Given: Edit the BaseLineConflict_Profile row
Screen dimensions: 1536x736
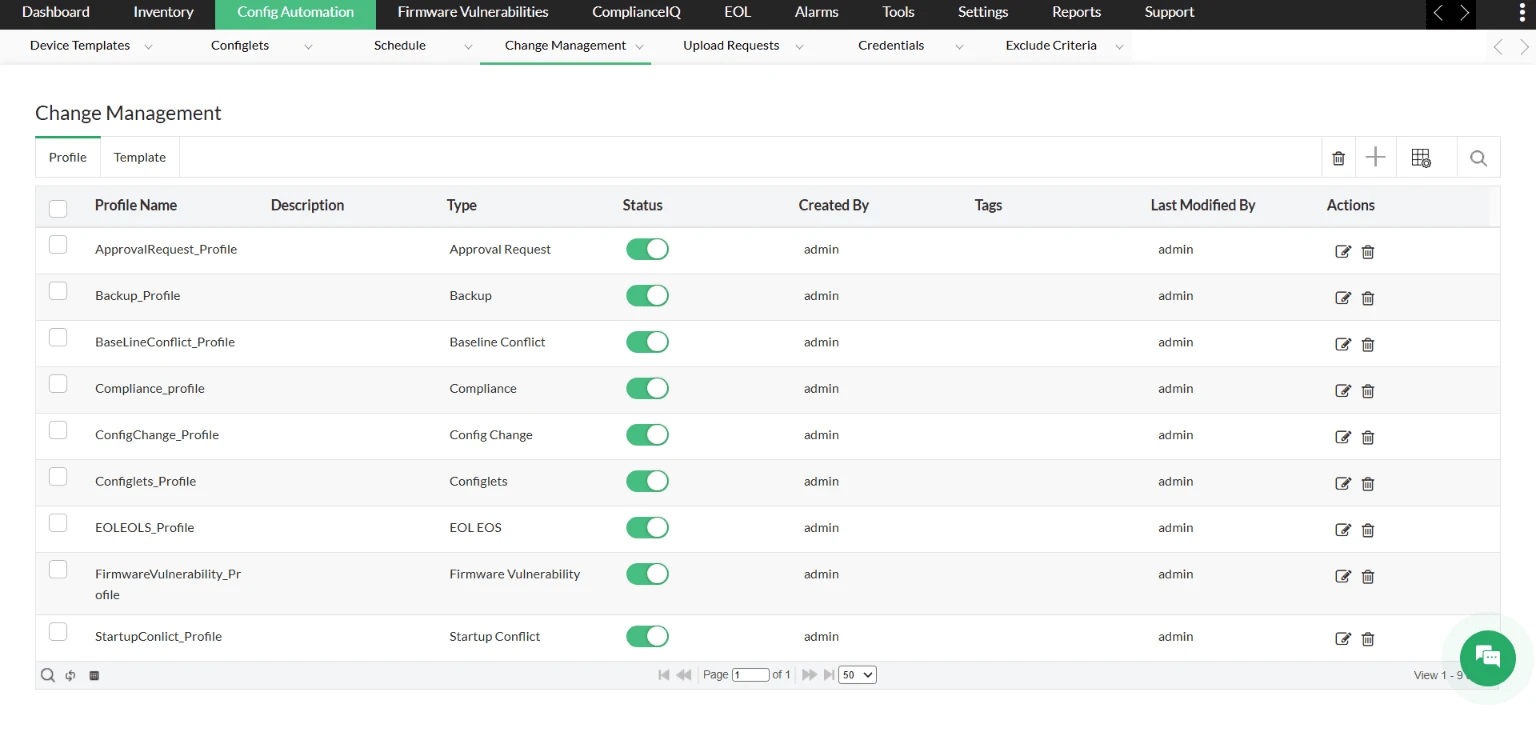Looking at the screenshot, I should coord(1343,344).
